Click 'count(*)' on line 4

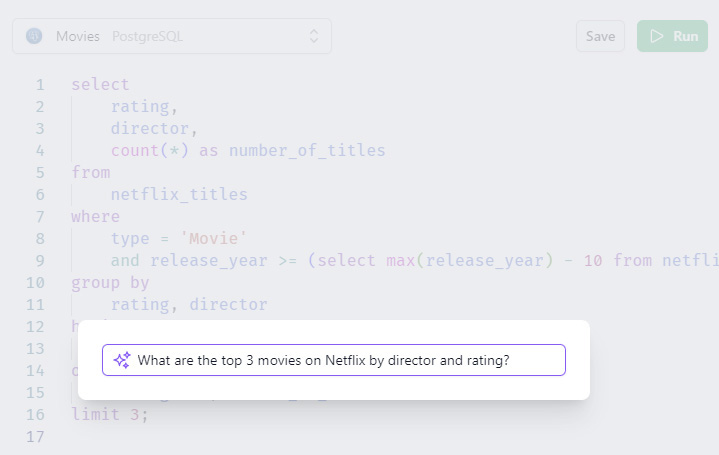149,150
